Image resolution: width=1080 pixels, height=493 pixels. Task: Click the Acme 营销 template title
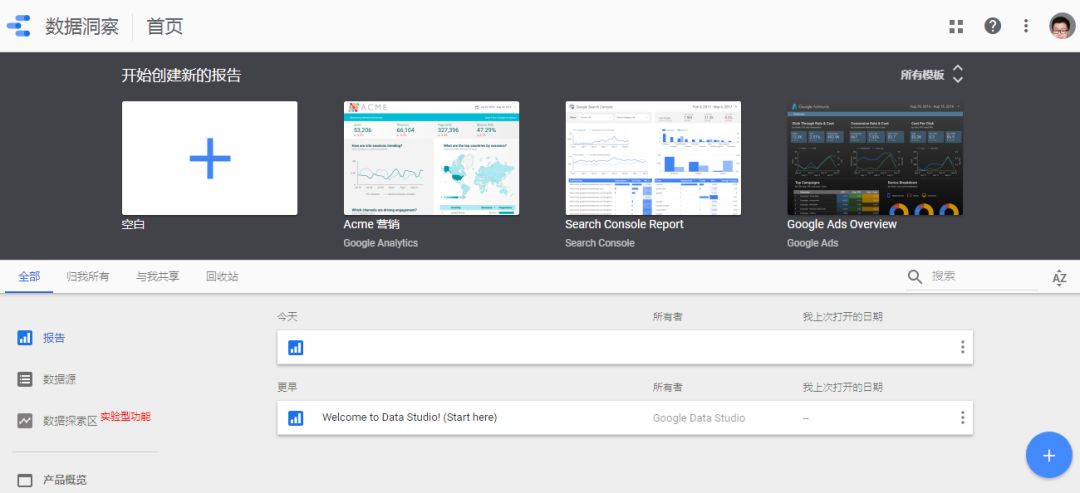click(x=371, y=224)
